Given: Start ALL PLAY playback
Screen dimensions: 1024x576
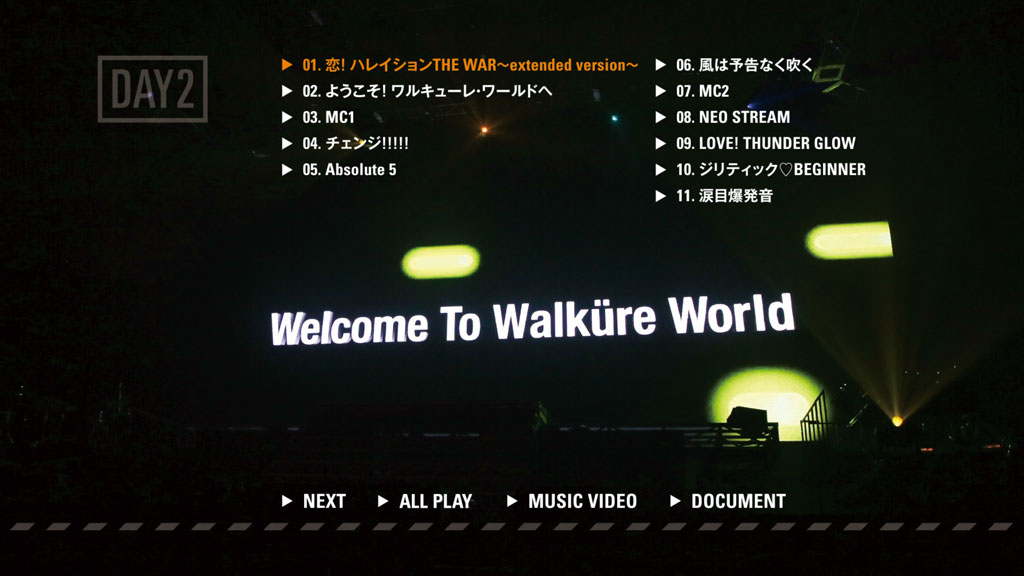Looking at the screenshot, I should click(435, 501).
